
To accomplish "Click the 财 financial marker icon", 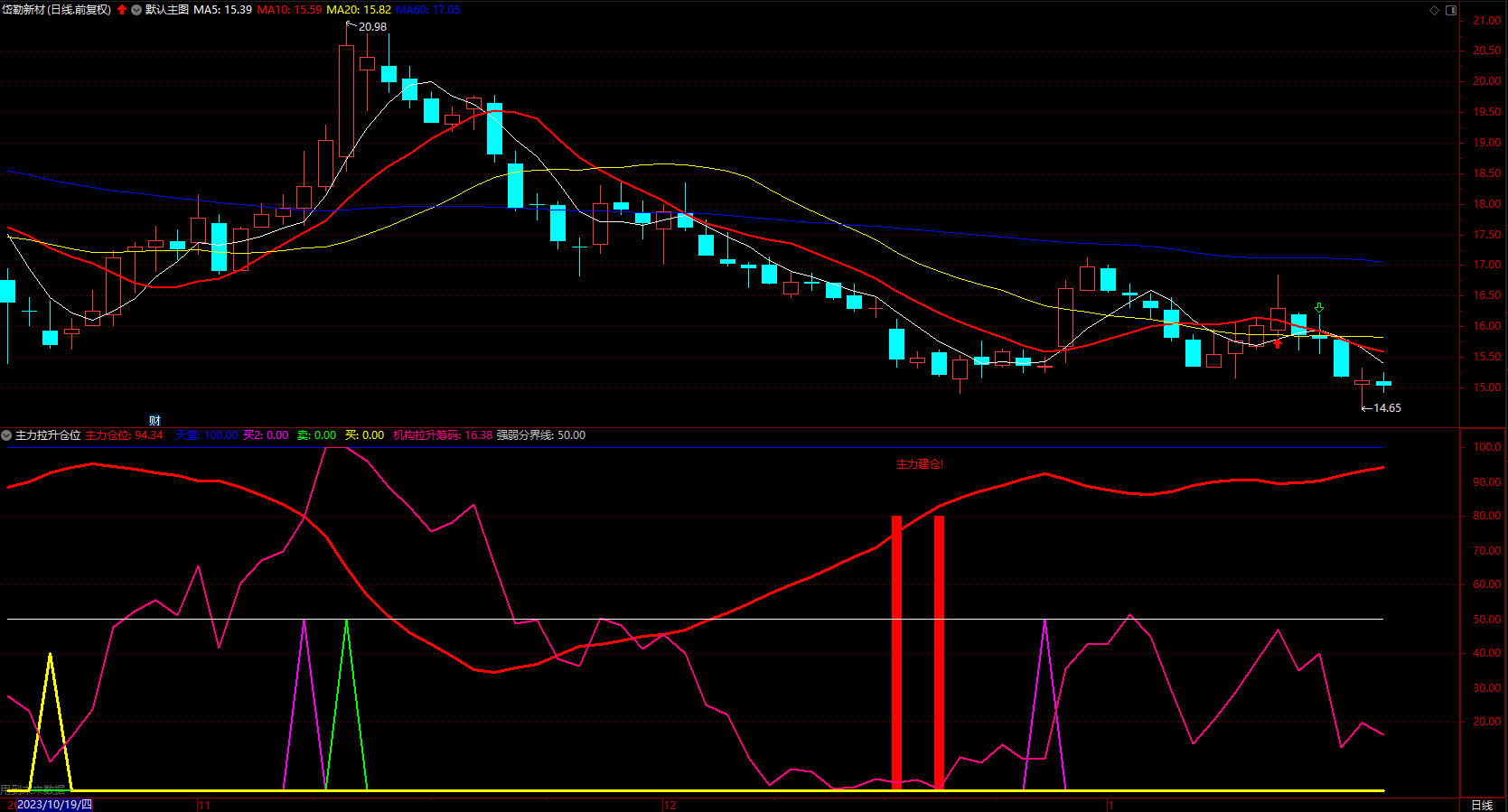I will pos(155,421).
